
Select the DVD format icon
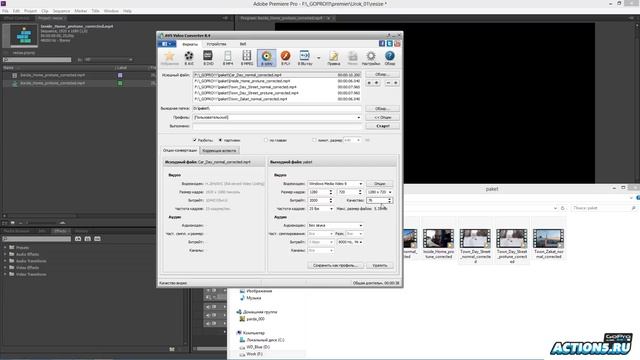[x=208, y=58]
